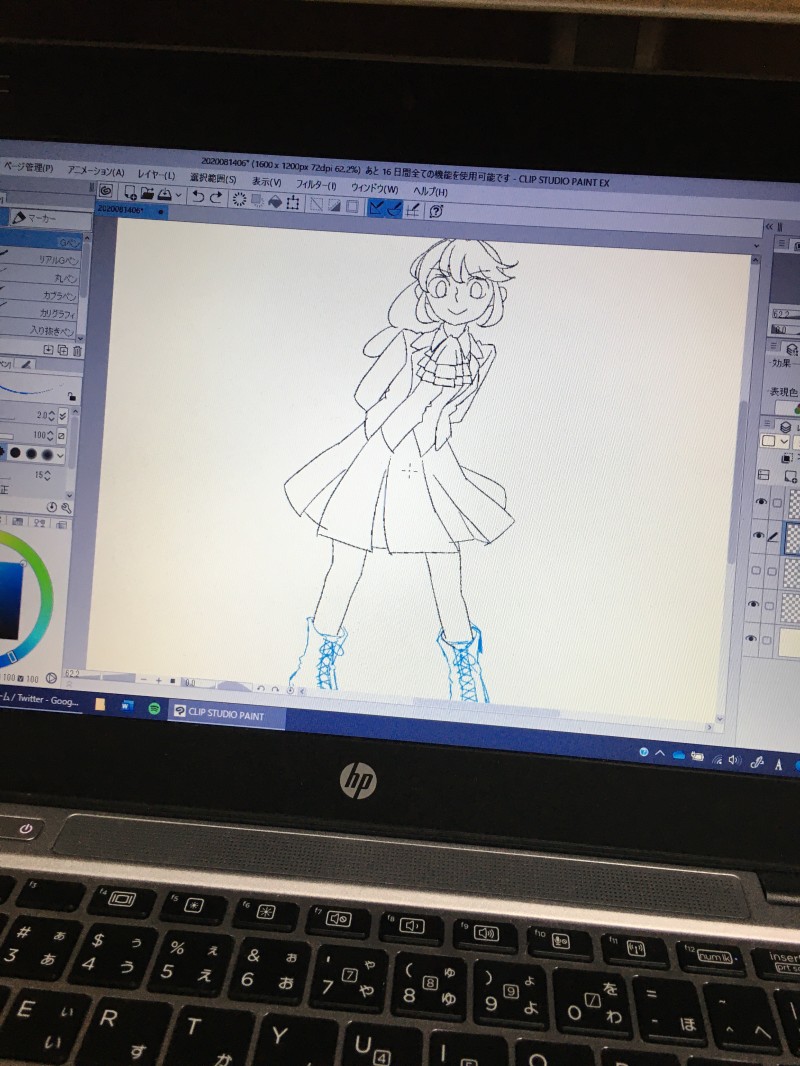Open Clip Studio support question-mark icon
The image size is (800, 1066).
point(436,211)
